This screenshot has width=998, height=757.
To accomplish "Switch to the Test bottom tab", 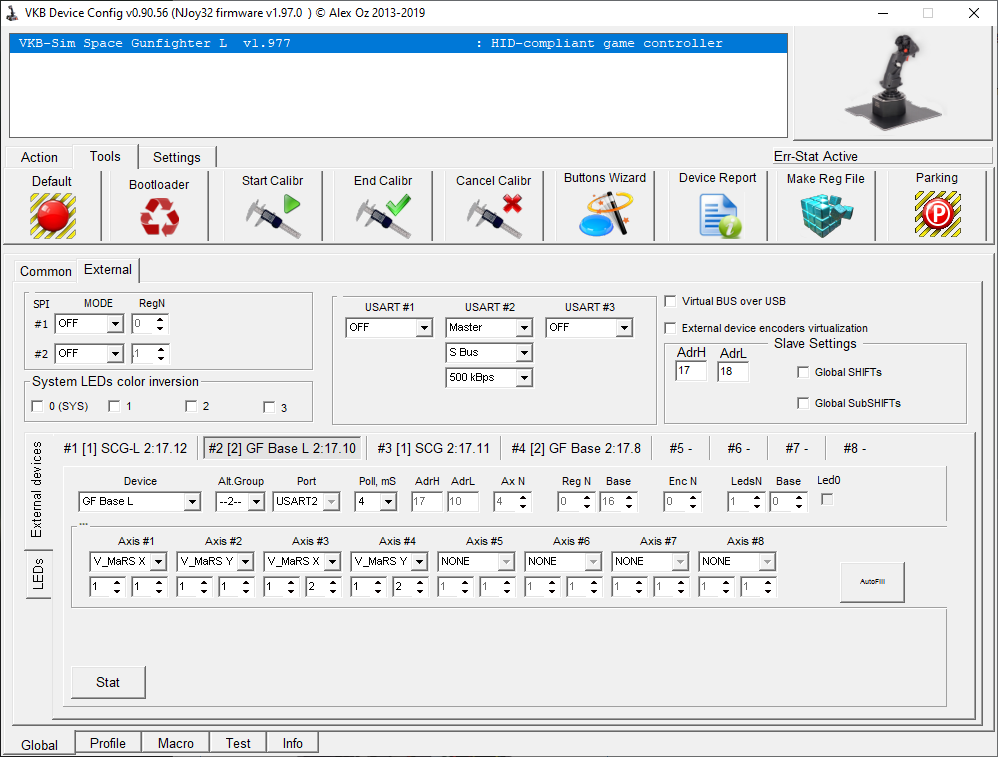I will [238, 743].
